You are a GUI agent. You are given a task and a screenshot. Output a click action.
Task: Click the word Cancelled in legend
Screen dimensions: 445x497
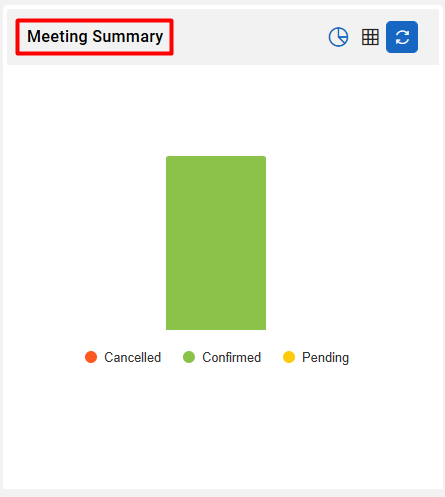click(133, 357)
